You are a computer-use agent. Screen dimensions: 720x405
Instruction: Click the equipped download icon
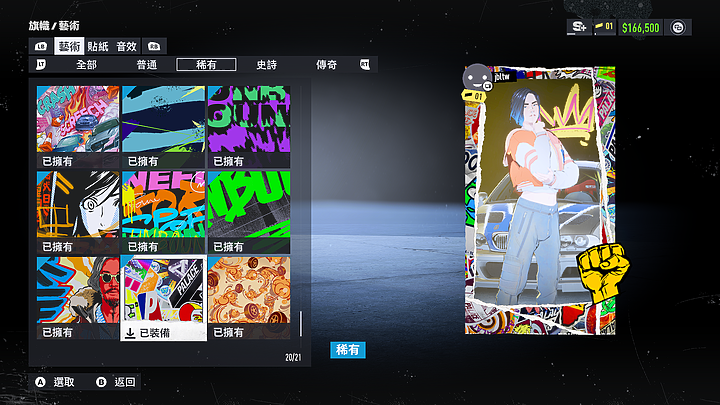[x=130, y=333]
